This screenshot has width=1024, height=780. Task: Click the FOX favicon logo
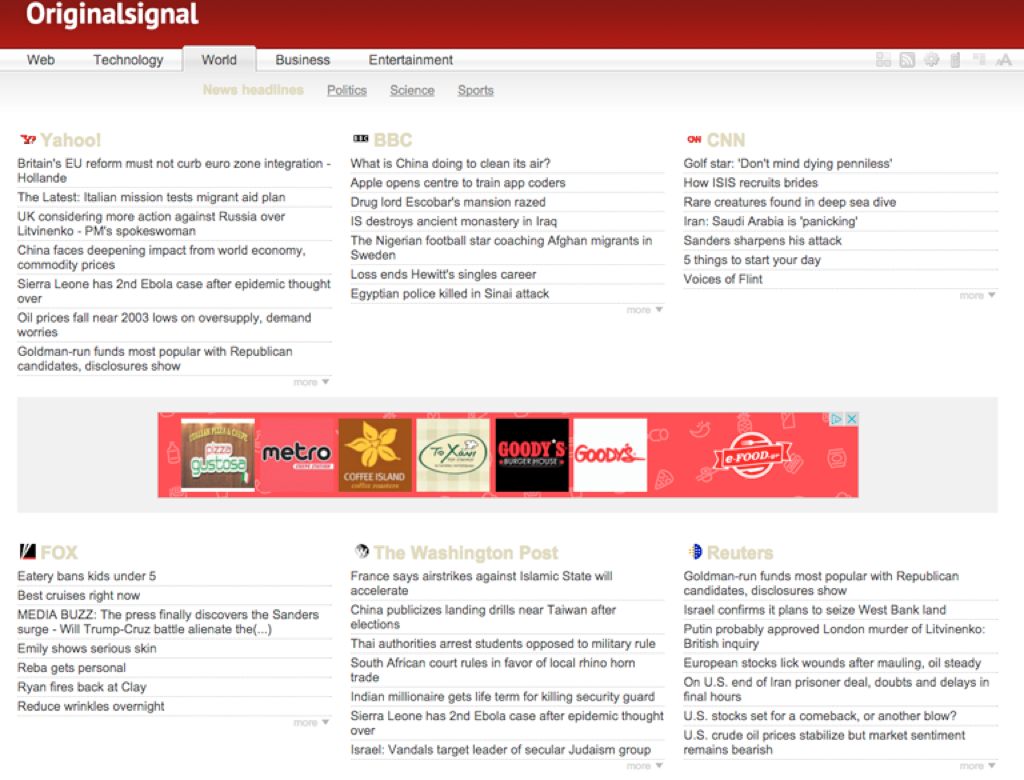[27, 551]
